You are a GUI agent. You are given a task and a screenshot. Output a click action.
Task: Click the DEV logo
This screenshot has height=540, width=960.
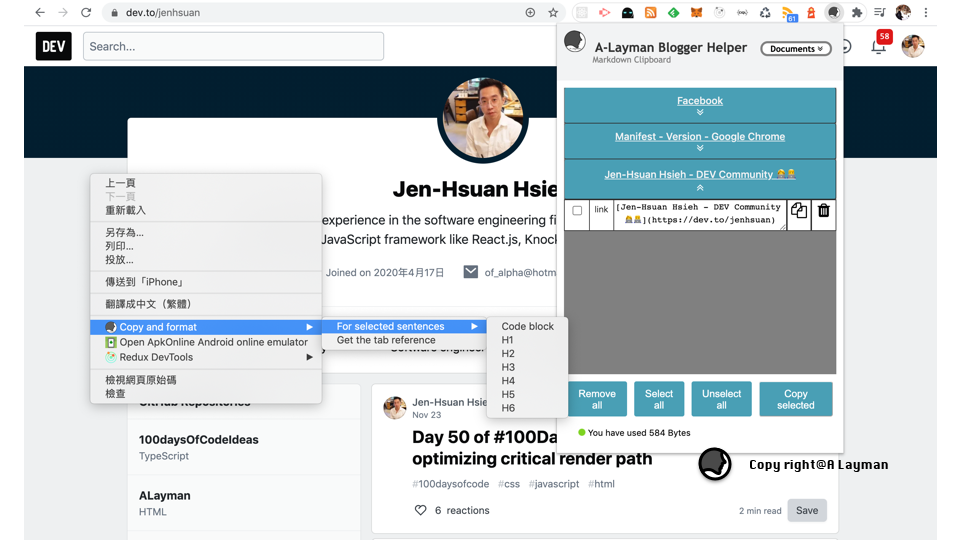coord(53,46)
